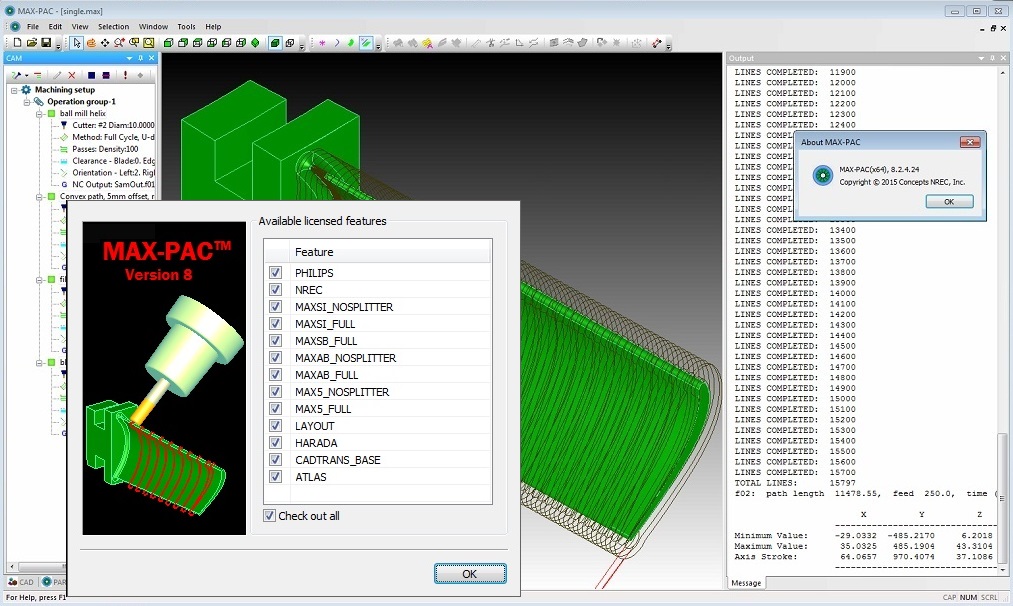Toggle the NREC feature checkbox
The height and width of the screenshot is (606, 1013).
275,289
